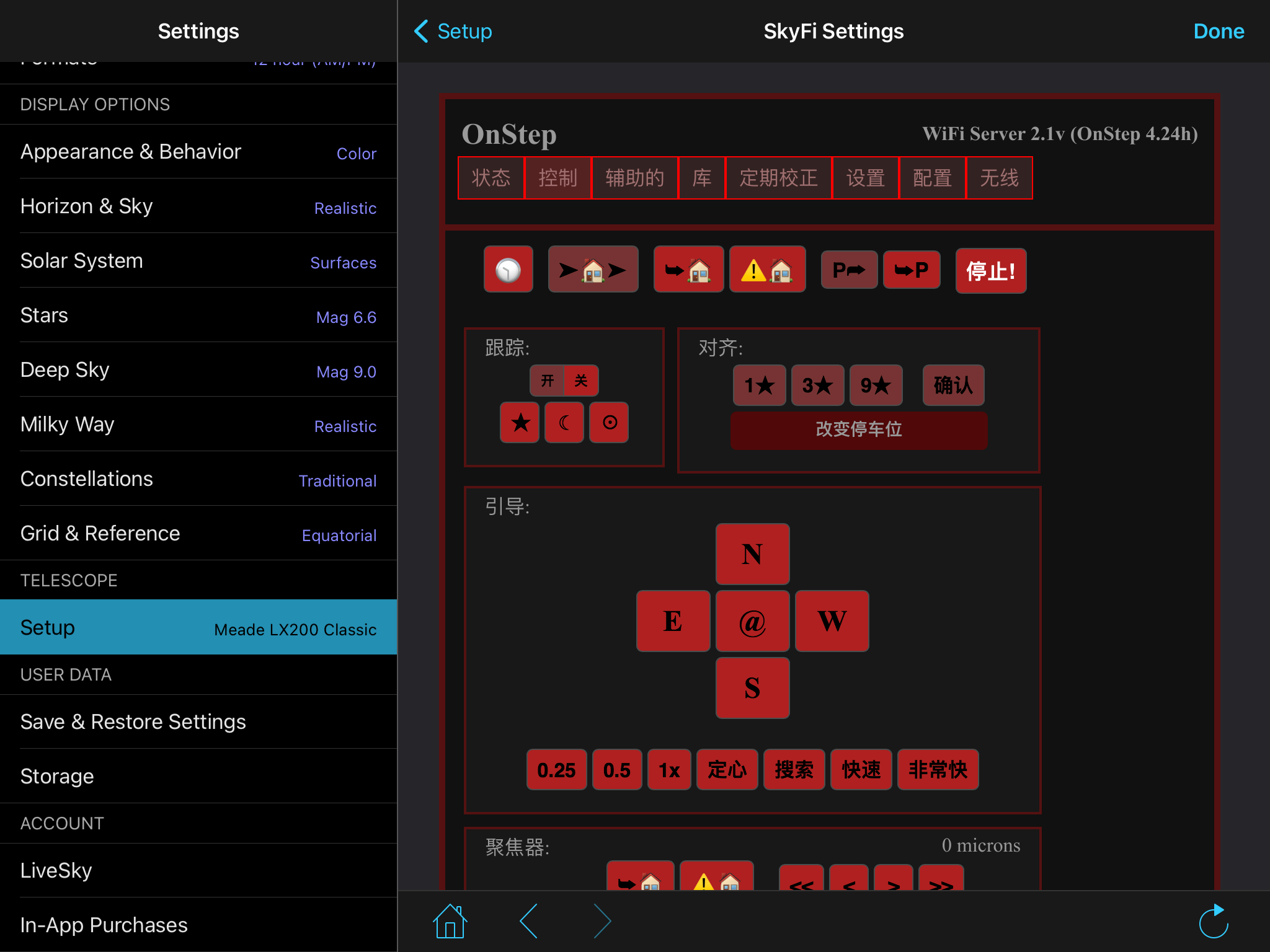This screenshot has height=952, width=1270.
Task: Select the 0.5 guide rate
Action: (x=617, y=770)
